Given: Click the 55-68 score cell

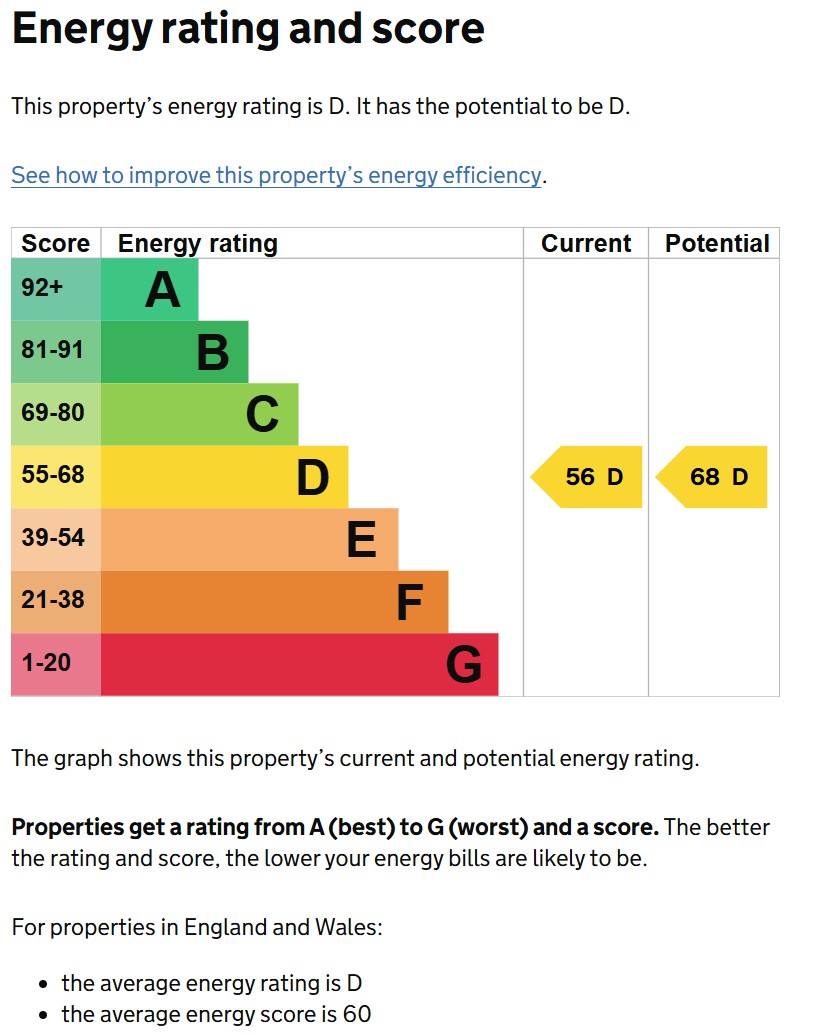Looking at the screenshot, I should 56,477.
